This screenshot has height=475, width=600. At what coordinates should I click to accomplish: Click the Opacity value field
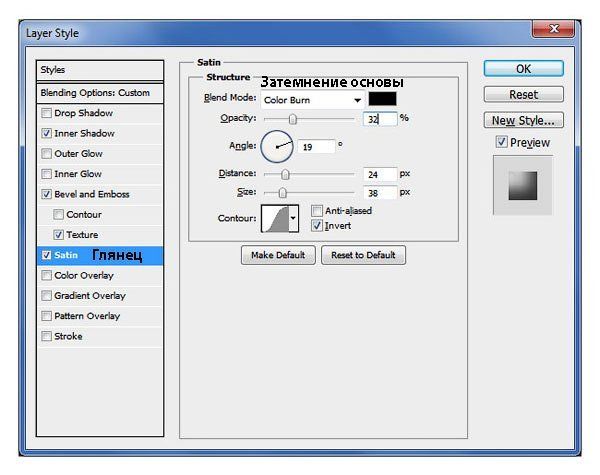(x=380, y=119)
